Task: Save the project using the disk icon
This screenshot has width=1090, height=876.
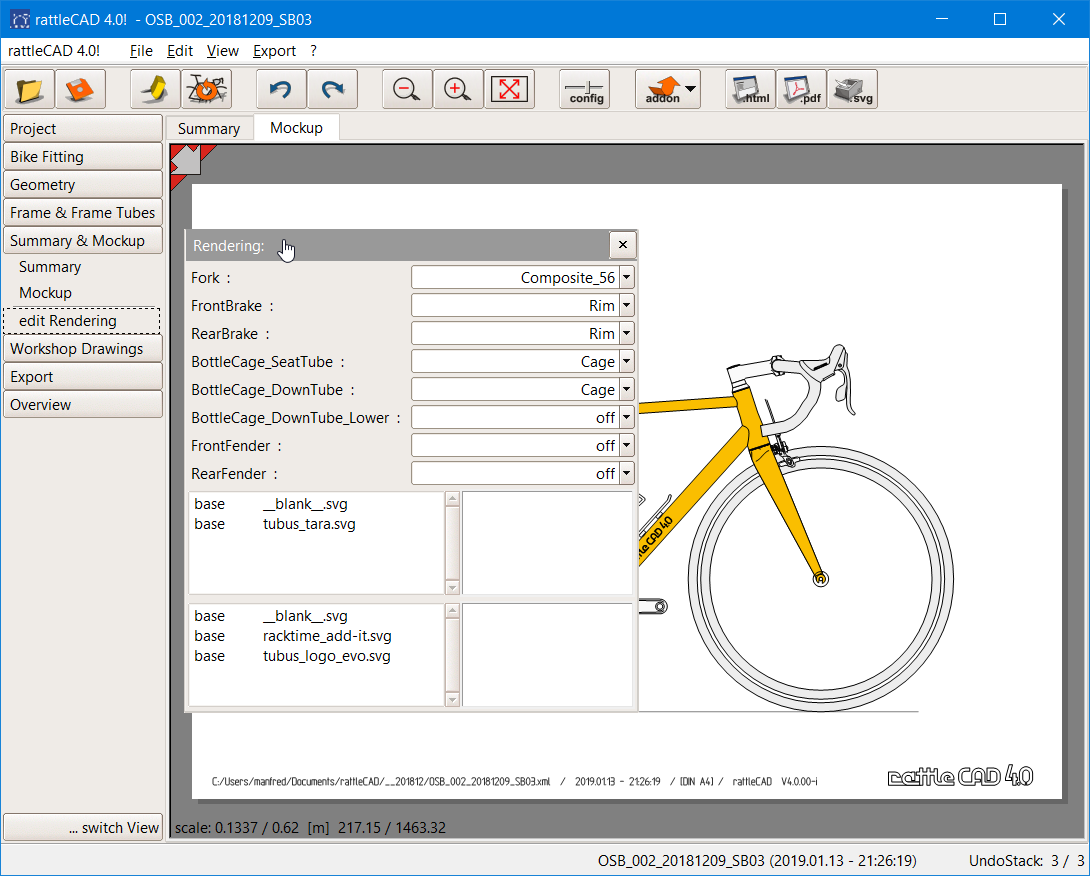Action: [x=80, y=89]
